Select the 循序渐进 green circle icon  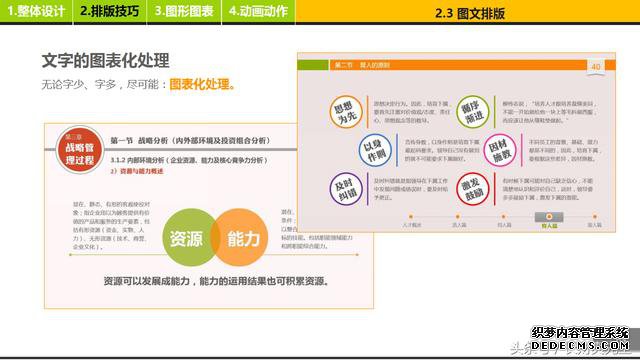pos(473,112)
